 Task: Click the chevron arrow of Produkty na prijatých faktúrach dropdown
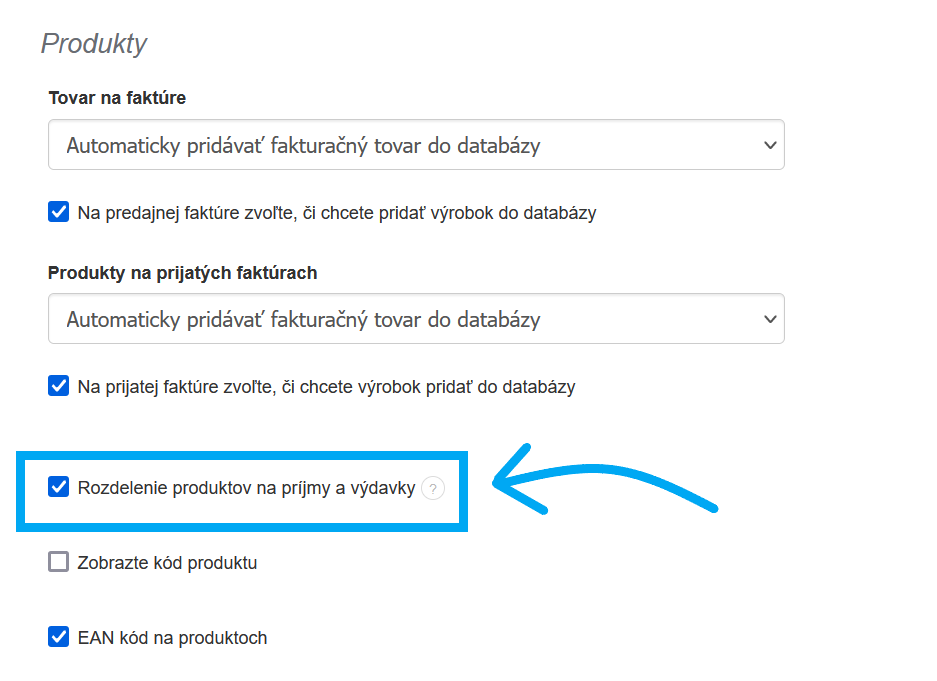(x=769, y=319)
